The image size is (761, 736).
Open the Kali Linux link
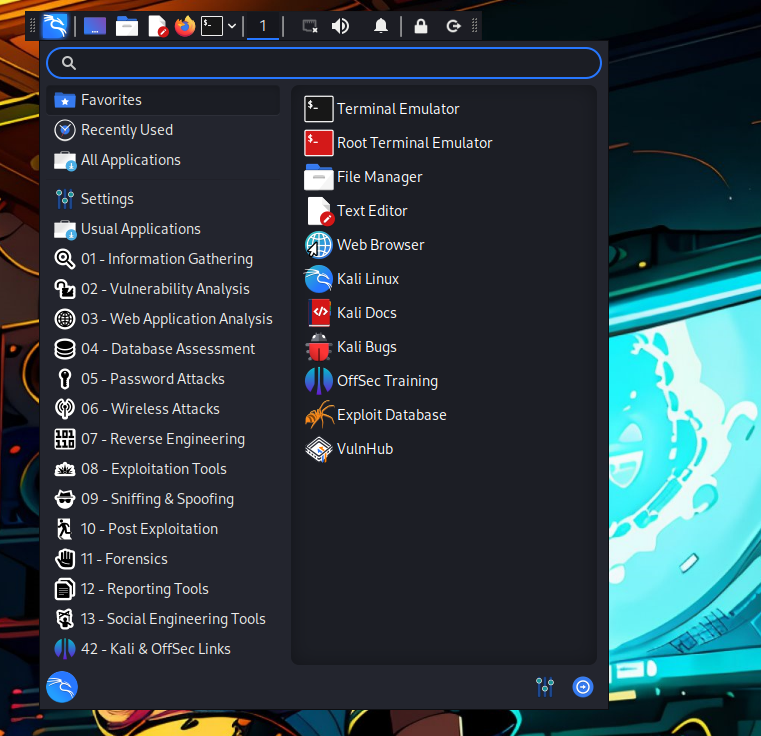[444, 279]
